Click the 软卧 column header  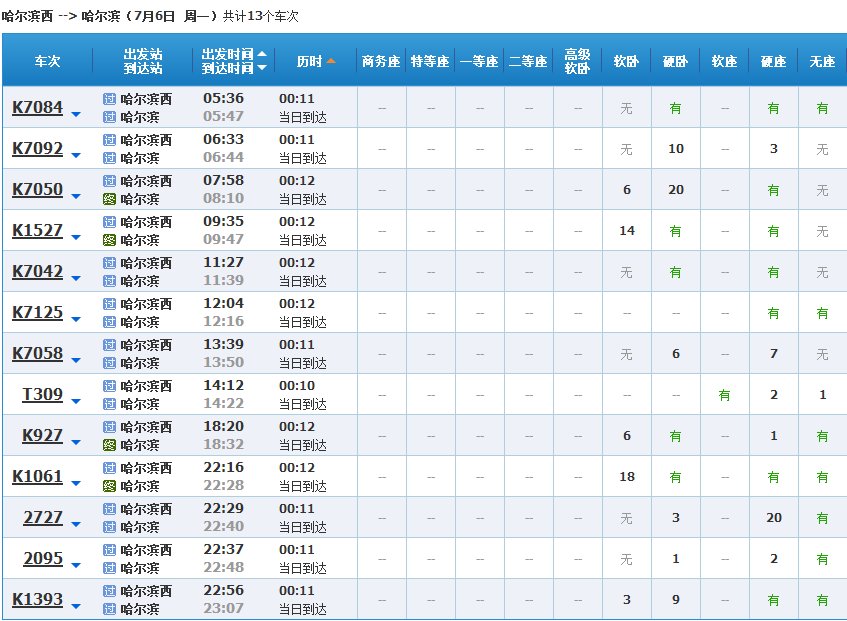(625, 61)
